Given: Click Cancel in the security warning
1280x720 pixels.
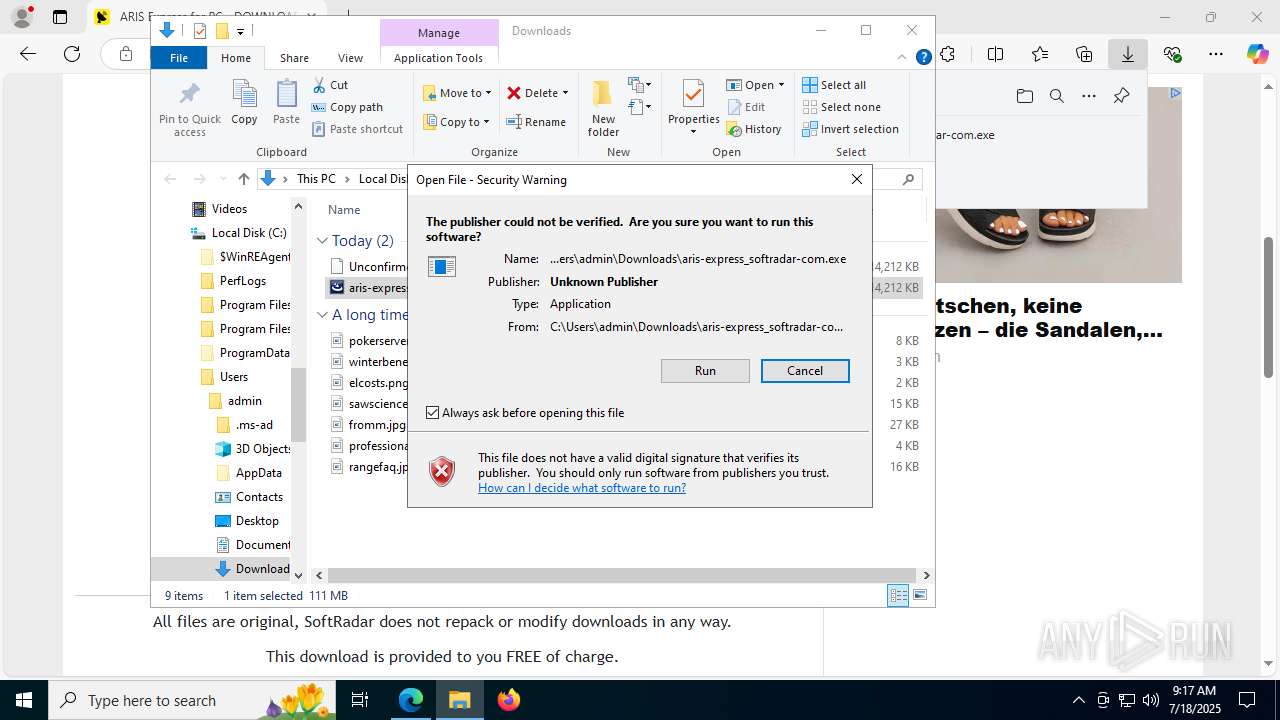Looking at the screenshot, I should coord(805,371).
